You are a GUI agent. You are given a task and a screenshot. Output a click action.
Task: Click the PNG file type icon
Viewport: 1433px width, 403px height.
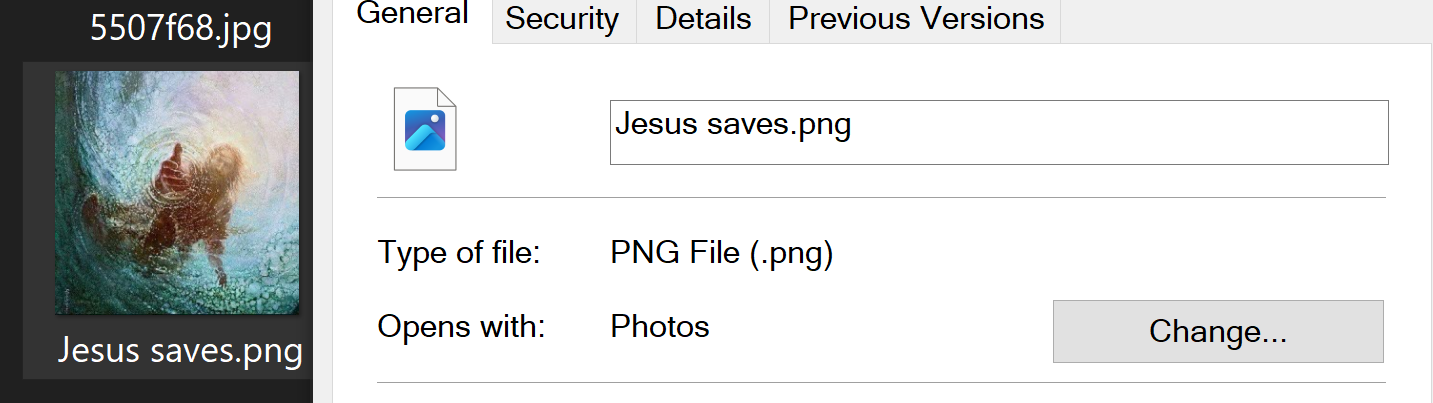[x=425, y=129]
